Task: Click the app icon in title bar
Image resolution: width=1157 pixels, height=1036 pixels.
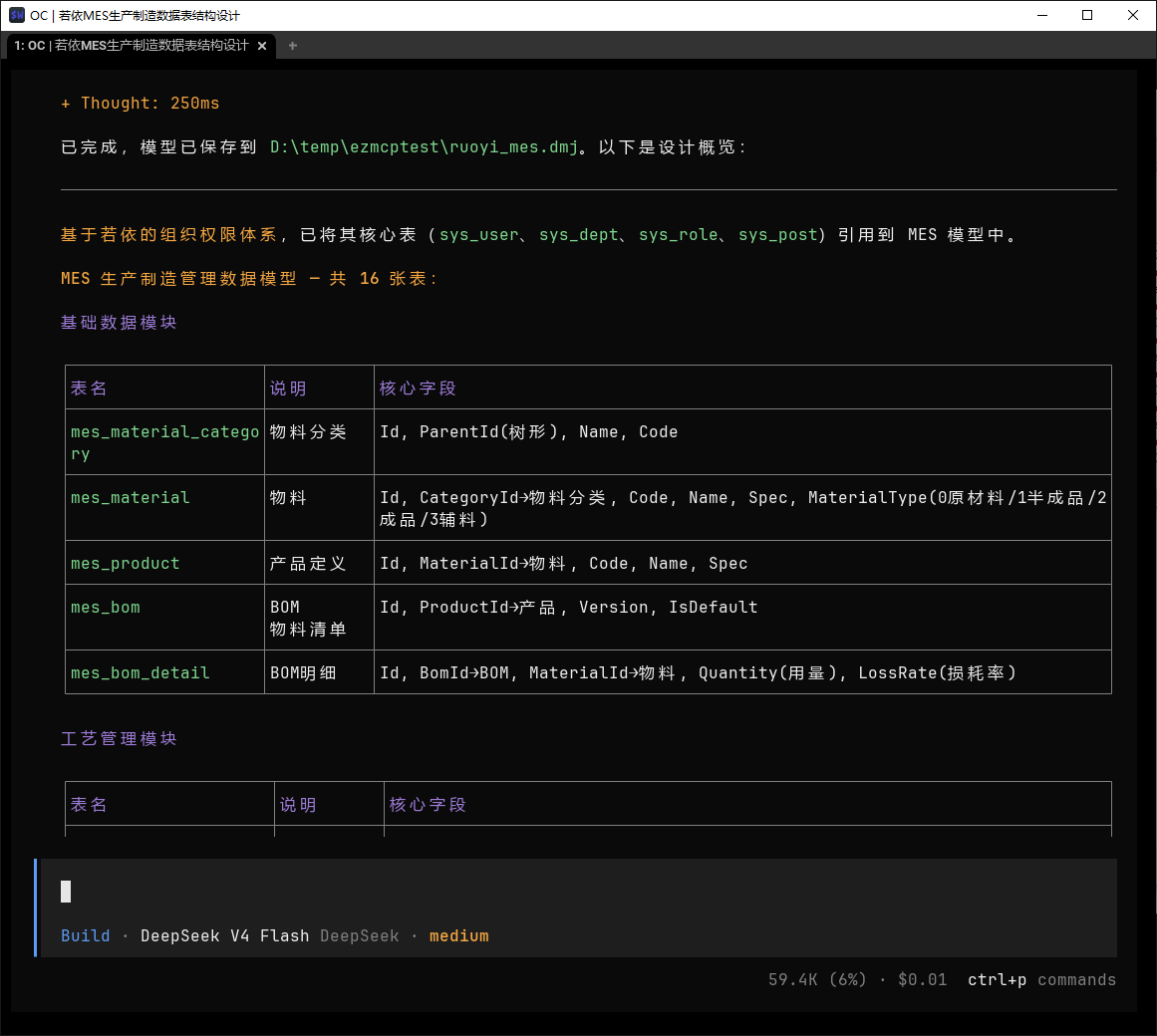Action: tap(16, 16)
